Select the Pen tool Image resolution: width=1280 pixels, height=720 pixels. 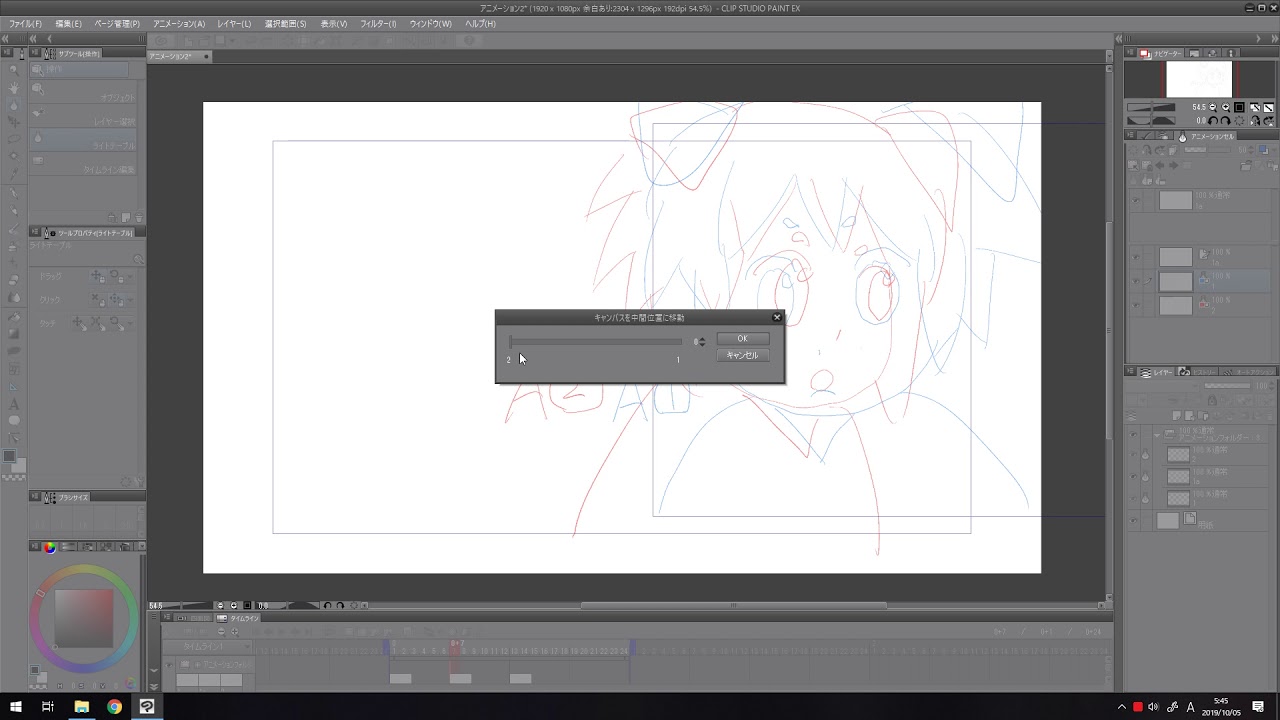(14, 193)
